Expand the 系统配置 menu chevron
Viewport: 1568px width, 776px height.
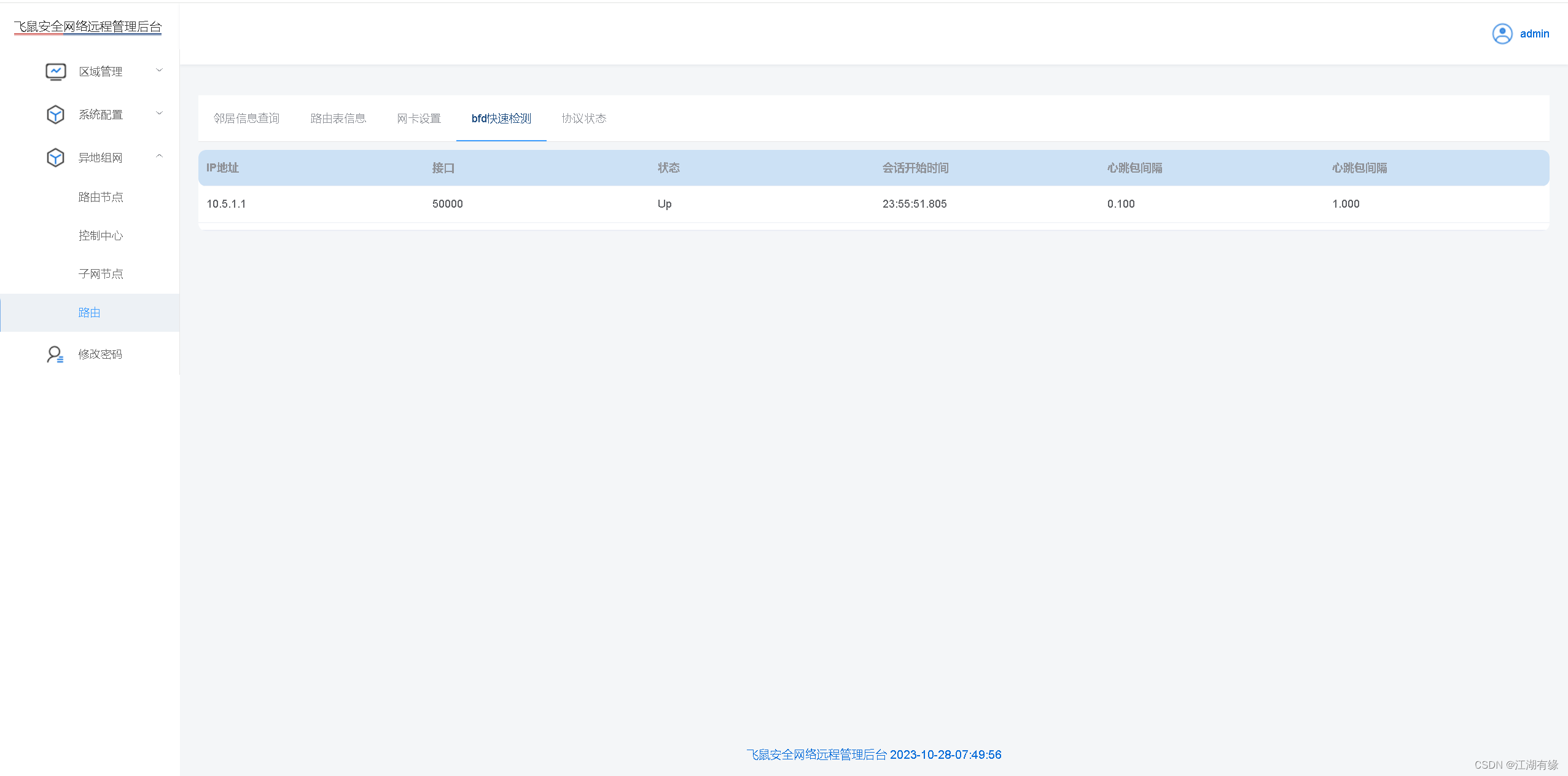pyautogui.click(x=159, y=114)
